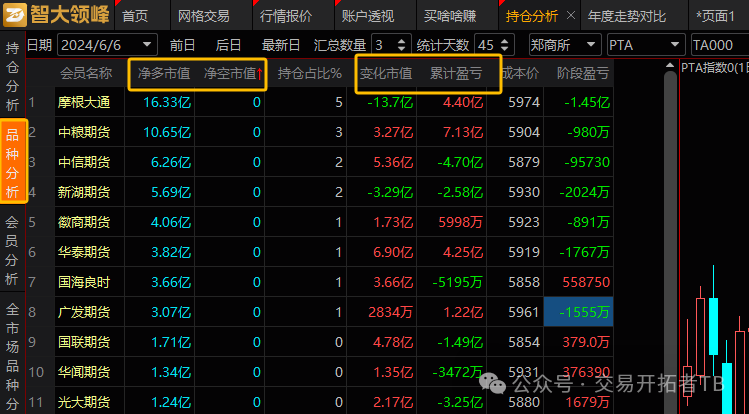Open the *页面1 tab
The image size is (749, 414).
pyautogui.click(x=715, y=16)
